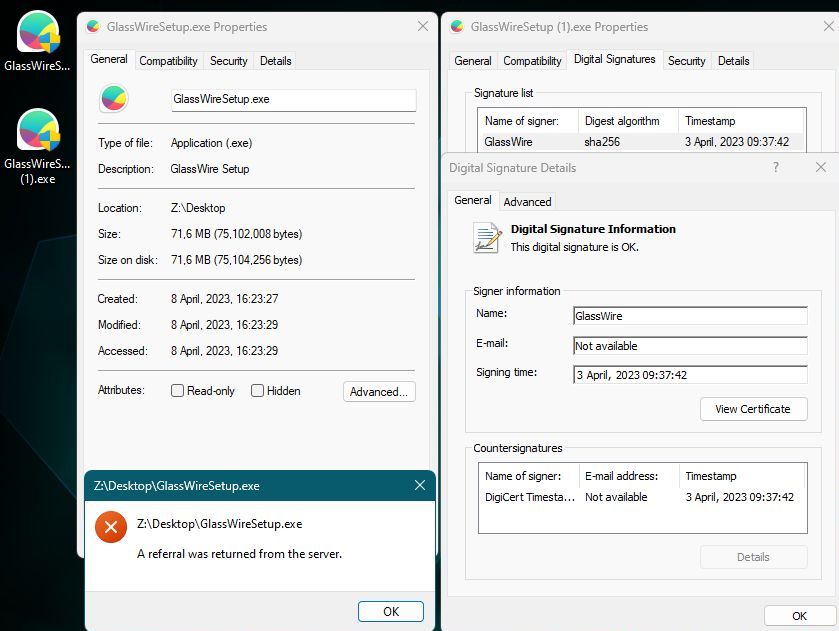Click the red error icon in the dialog
839x631 pixels.
coord(111,527)
